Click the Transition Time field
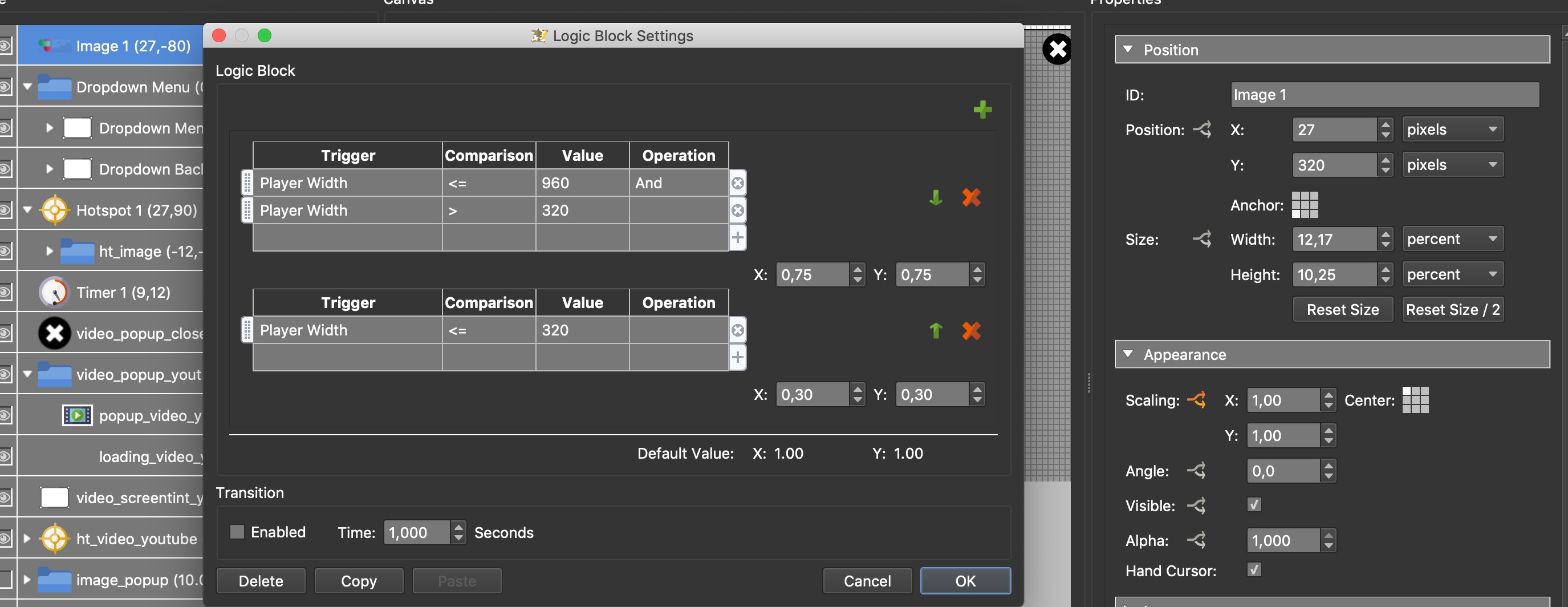 [x=416, y=532]
